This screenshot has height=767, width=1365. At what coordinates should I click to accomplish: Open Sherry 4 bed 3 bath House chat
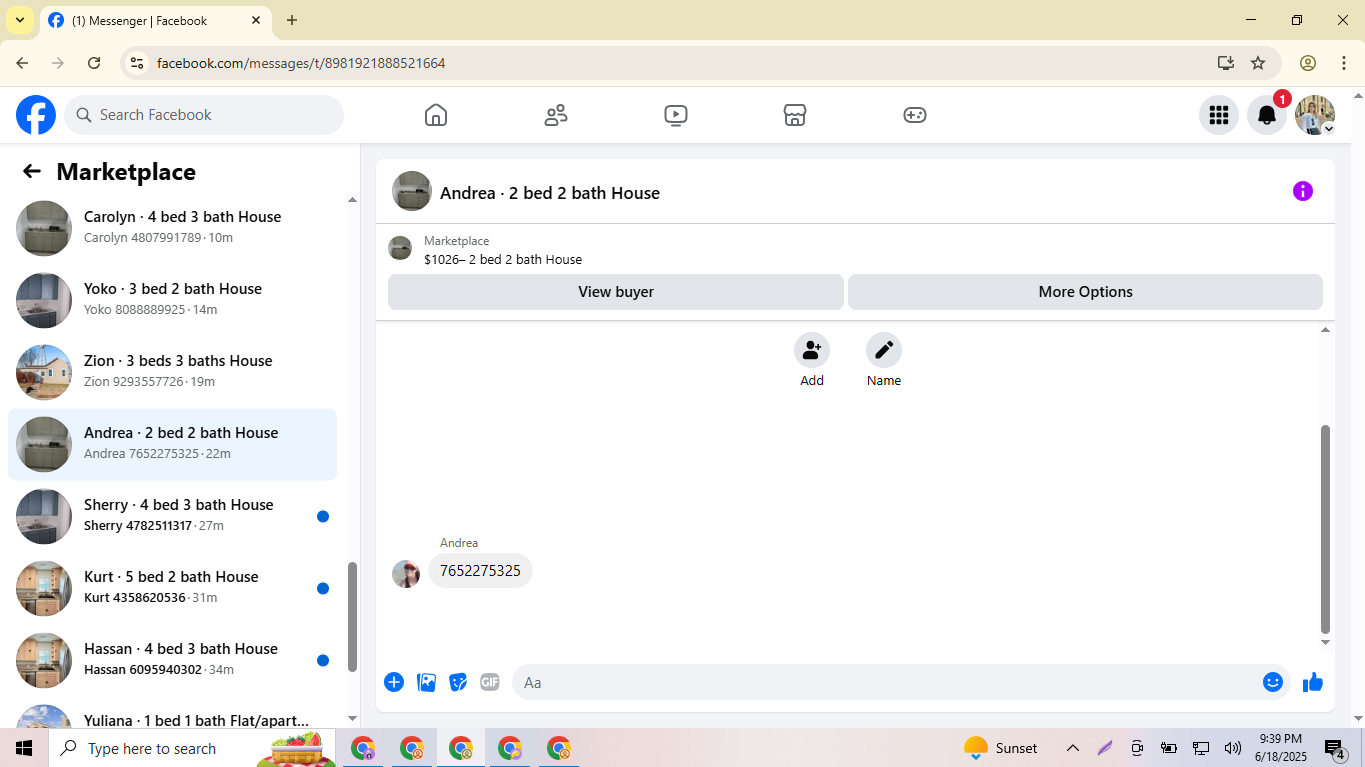[172, 516]
